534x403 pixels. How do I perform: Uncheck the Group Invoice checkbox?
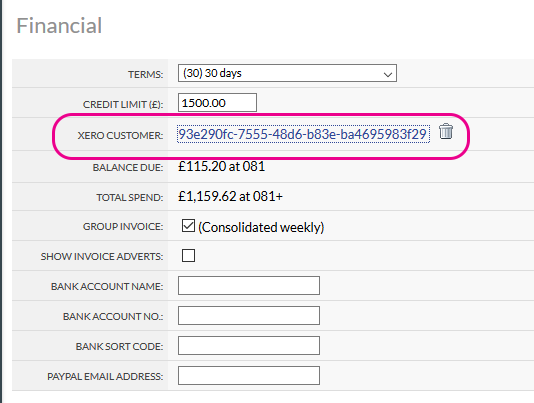coord(188,226)
